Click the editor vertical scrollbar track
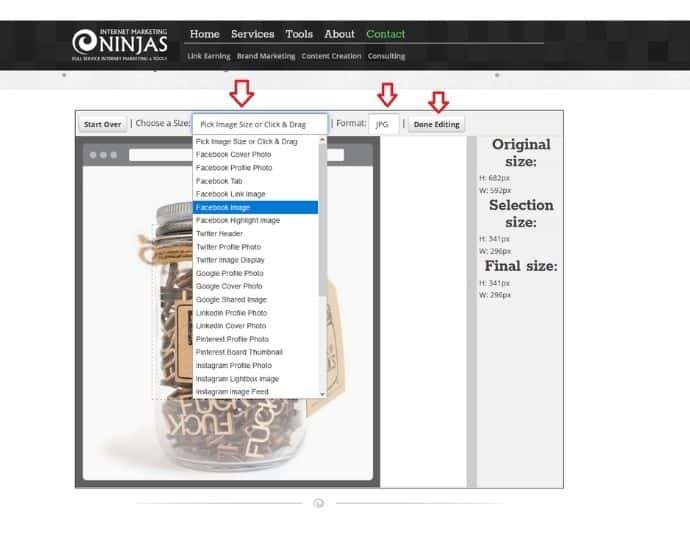The width and height of the screenshot is (690, 539). [471, 312]
